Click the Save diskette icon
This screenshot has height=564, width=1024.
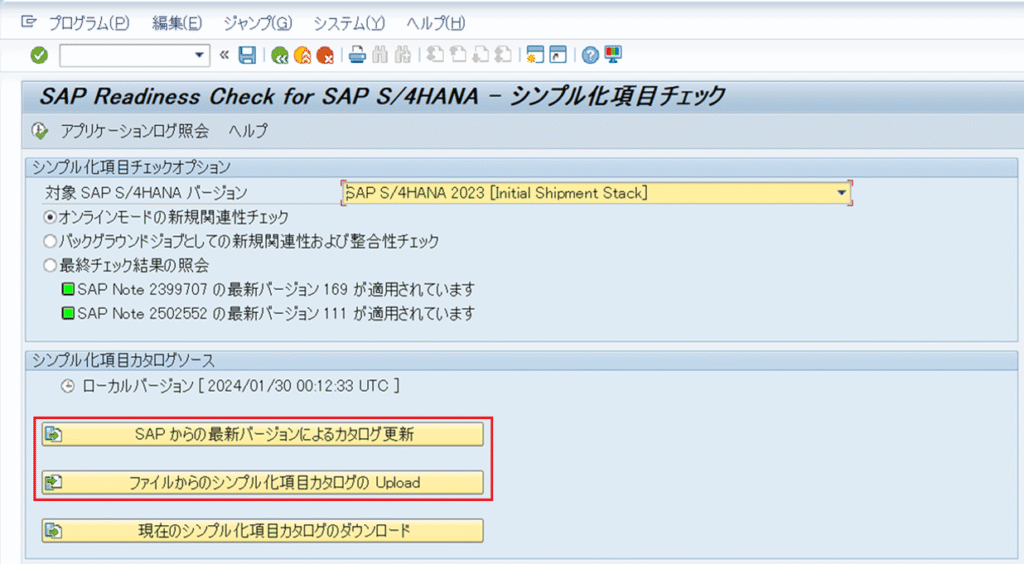pos(248,55)
